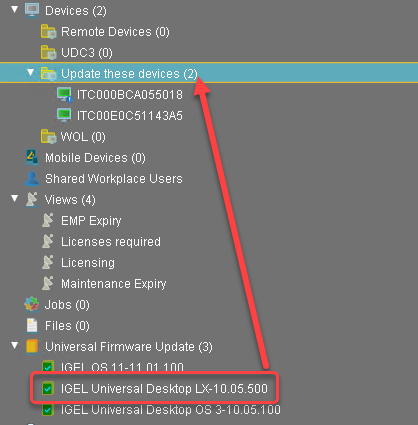Click the Remote Devices folder icon
The height and width of the screenshot is (425, 418).
click(48, 32)
